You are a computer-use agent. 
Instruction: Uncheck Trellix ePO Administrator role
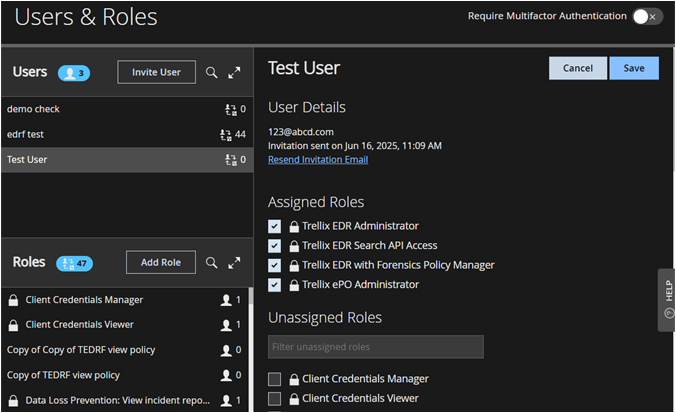coord(274,285)
